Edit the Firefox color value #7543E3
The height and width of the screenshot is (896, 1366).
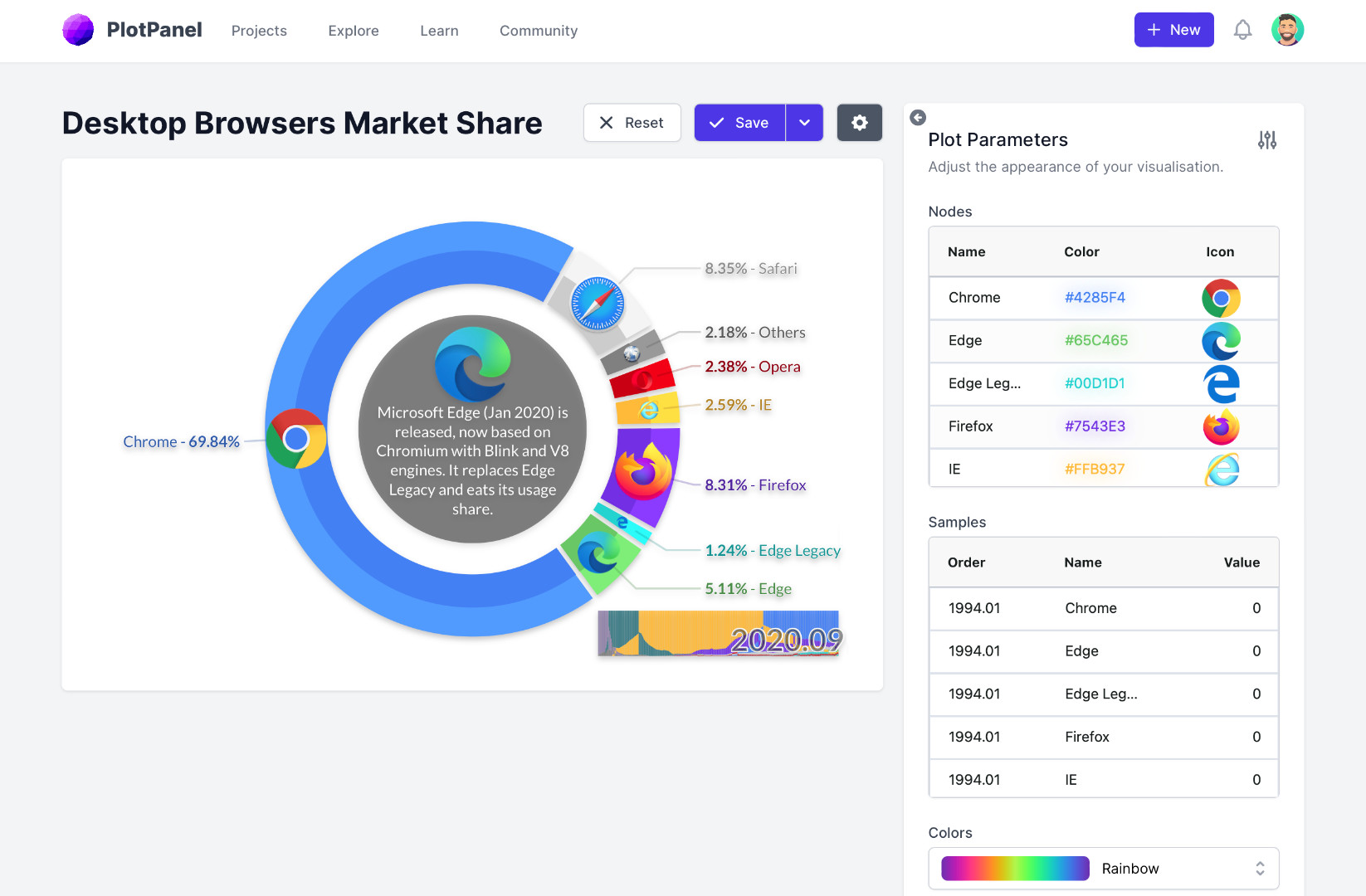coord(1095,426)
